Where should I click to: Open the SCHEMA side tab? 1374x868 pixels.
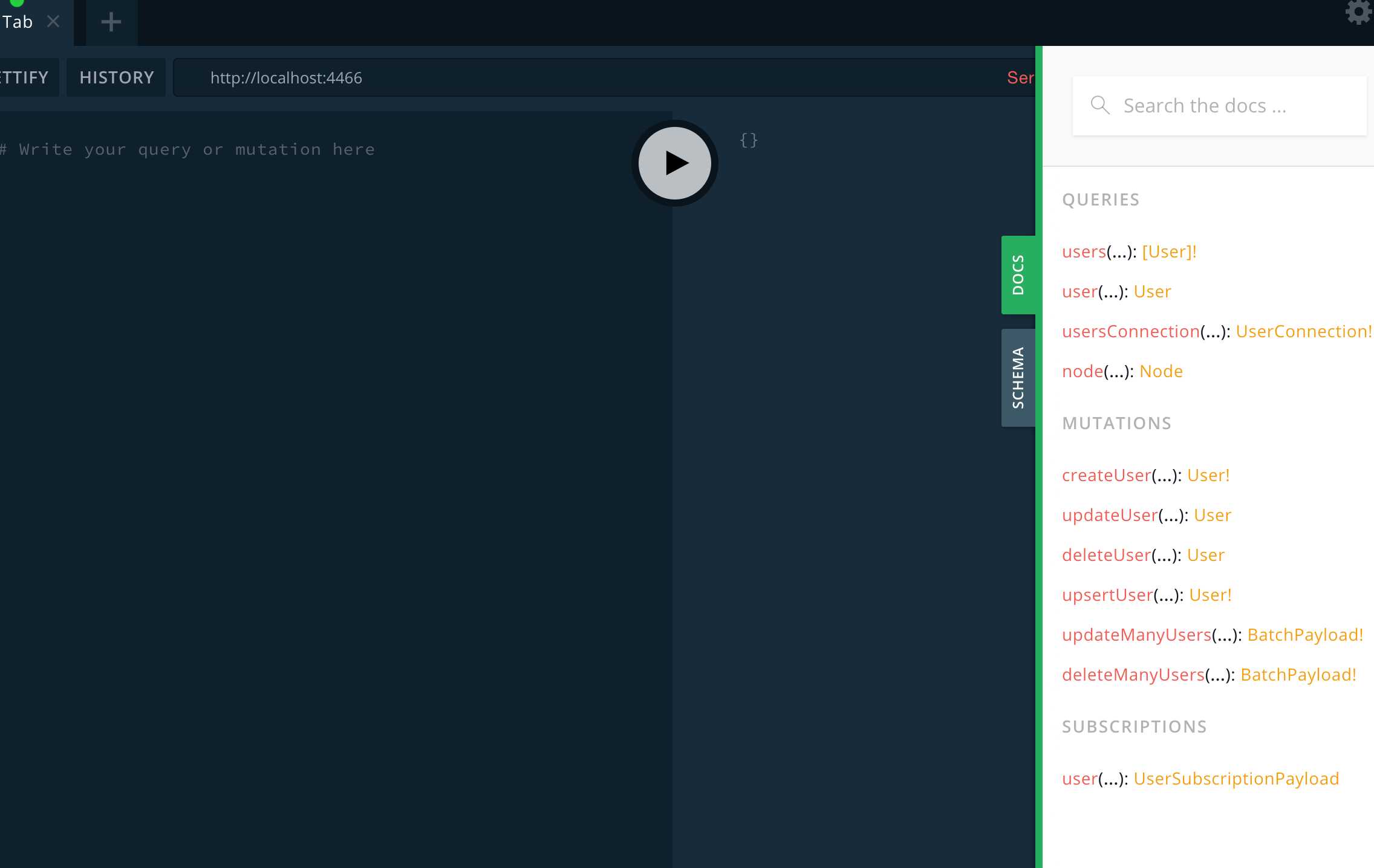1018,378
